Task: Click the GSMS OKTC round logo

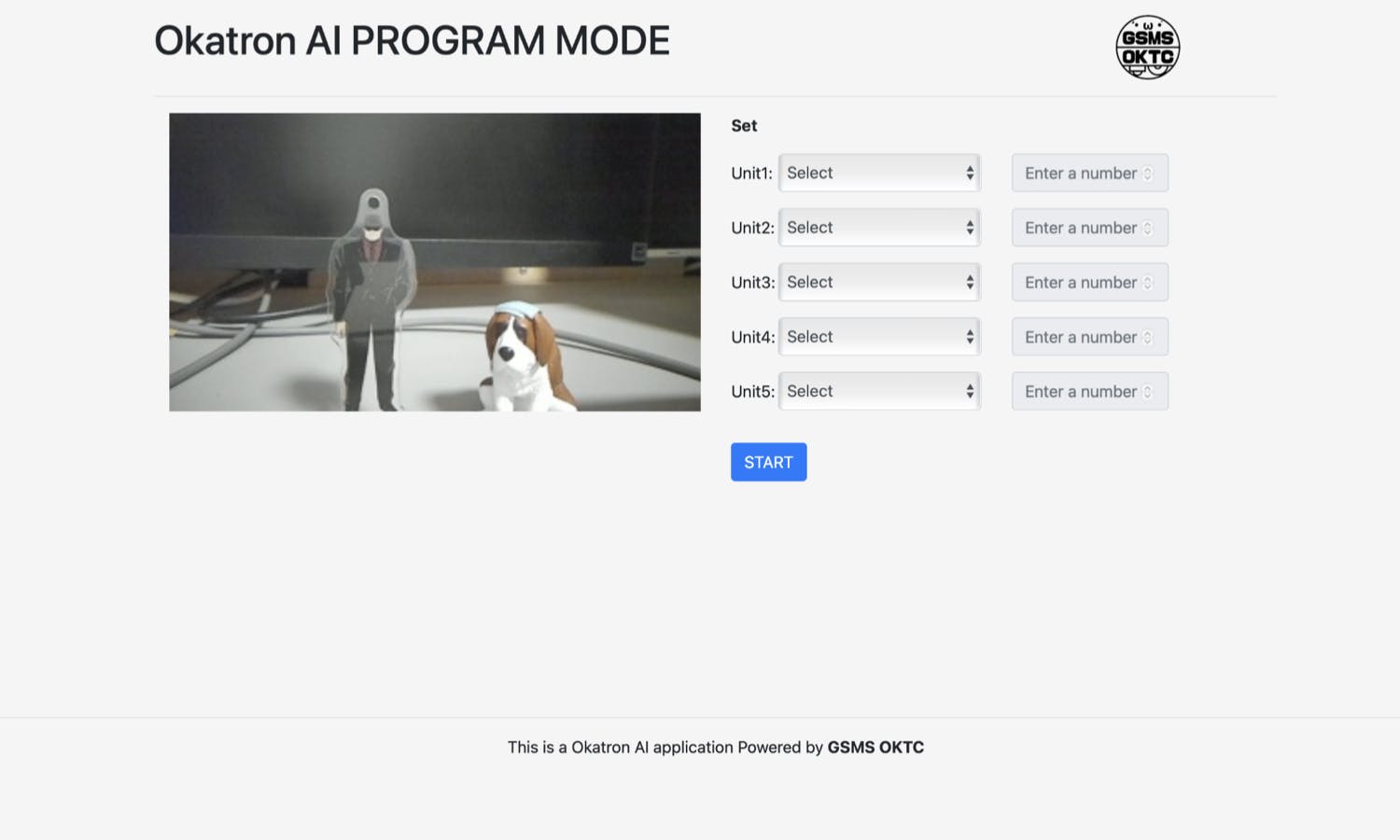Action: 1147,48
